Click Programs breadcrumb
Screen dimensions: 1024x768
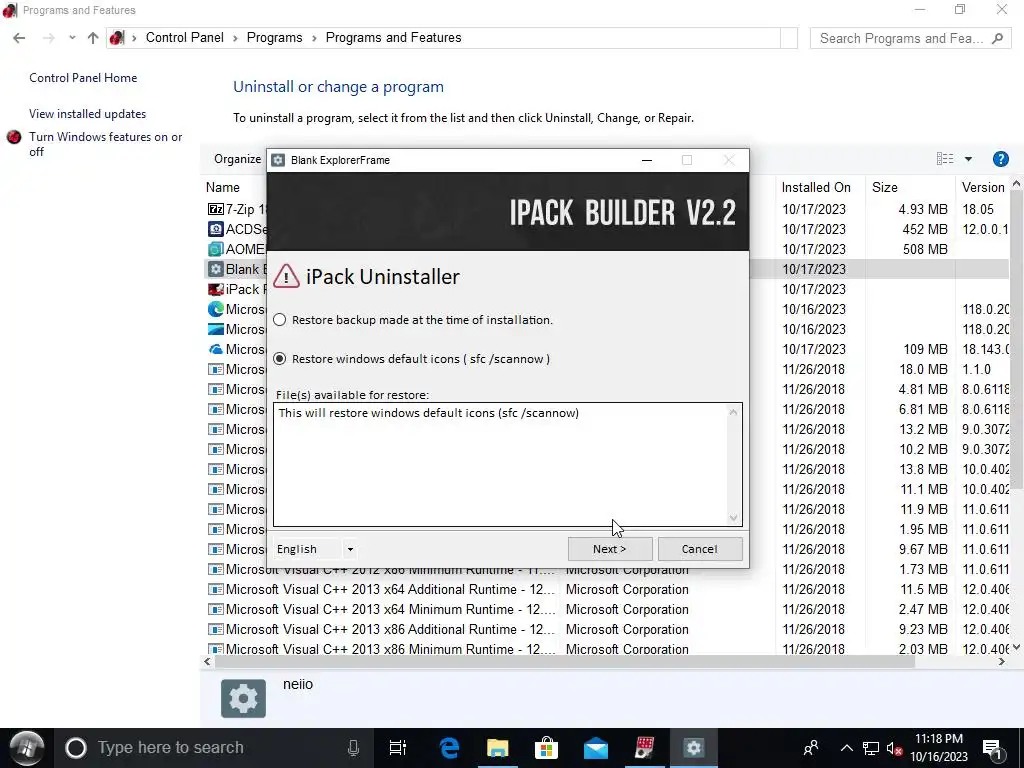coord(274,38)
